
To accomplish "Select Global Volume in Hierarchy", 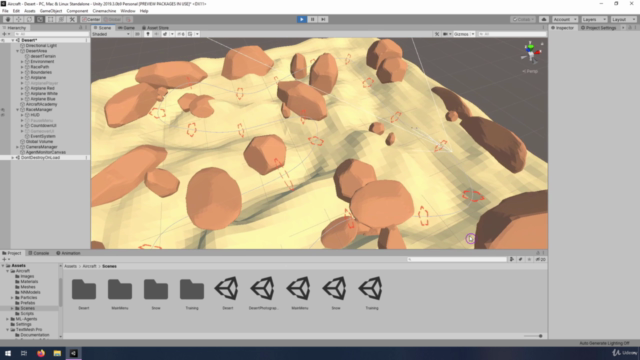I will click(39, 141).
